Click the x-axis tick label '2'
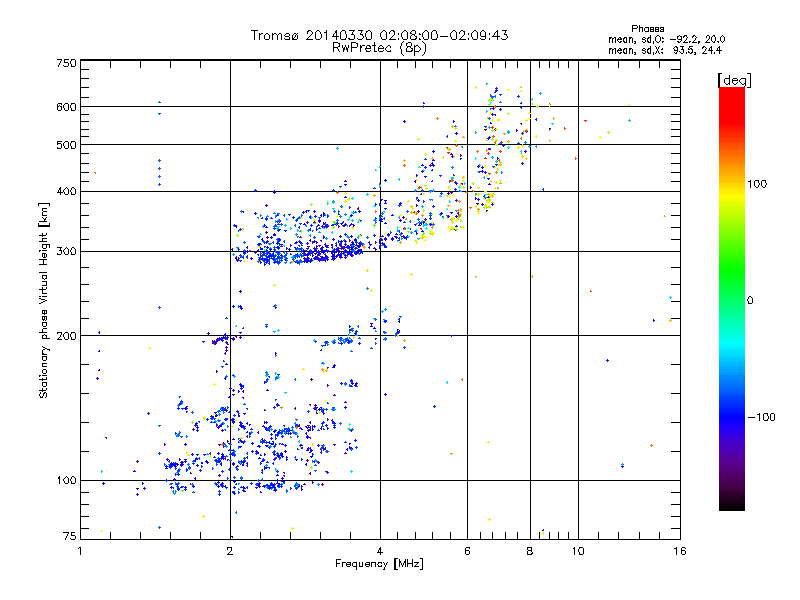This screenshot has width=800, height=600. click(230, 551)
